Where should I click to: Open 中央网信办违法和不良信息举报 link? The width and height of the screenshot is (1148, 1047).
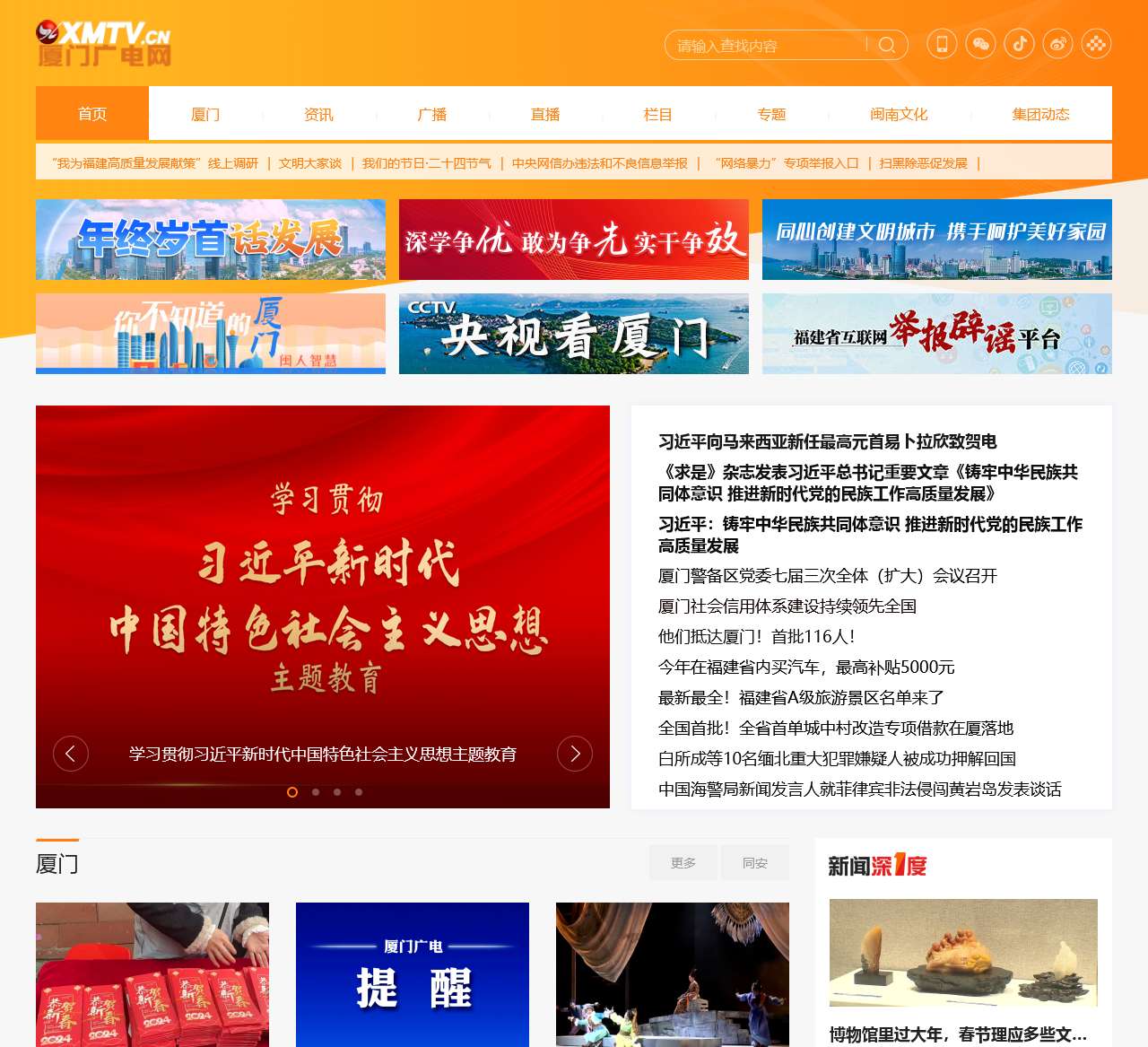[x=600, y=163]
